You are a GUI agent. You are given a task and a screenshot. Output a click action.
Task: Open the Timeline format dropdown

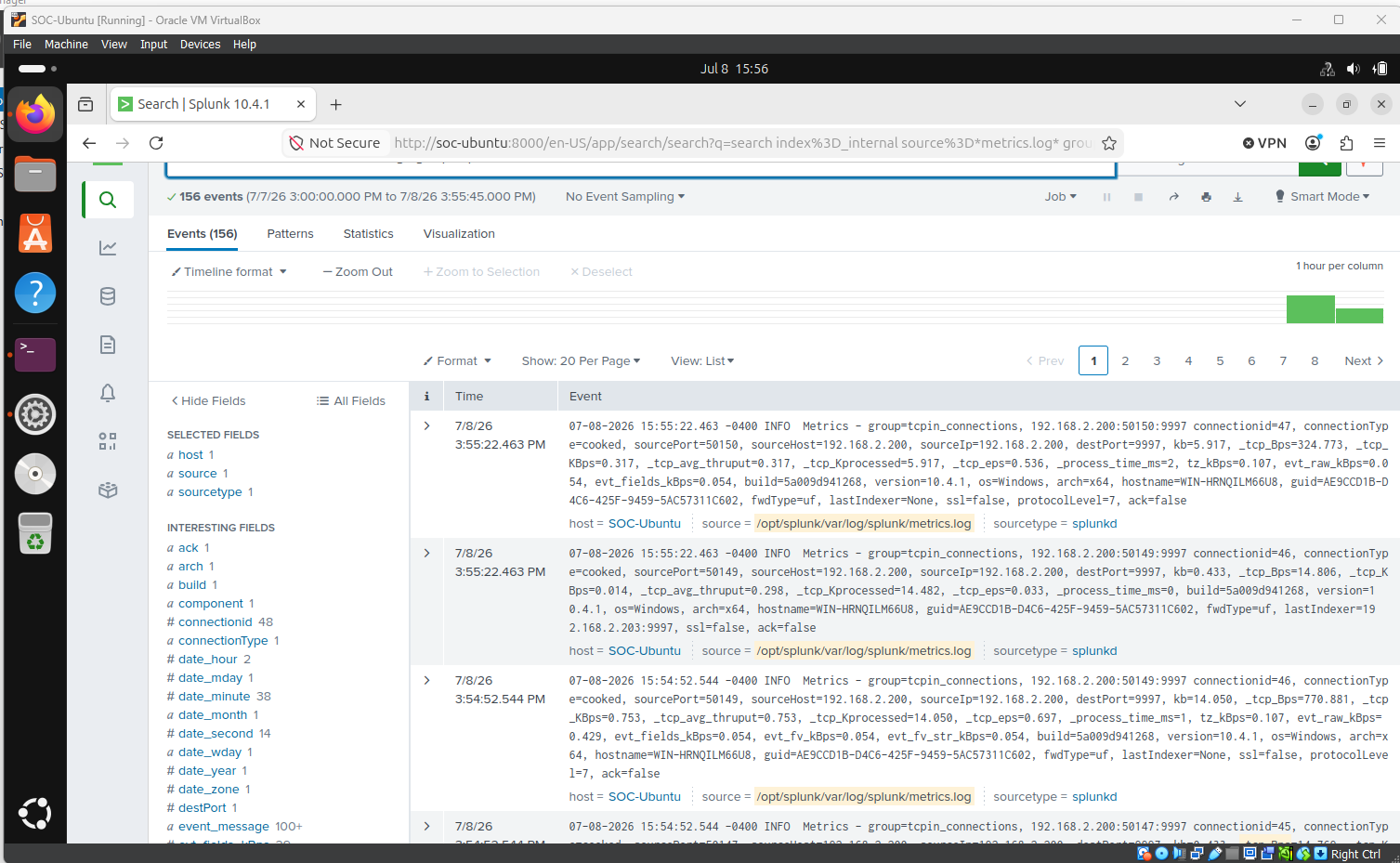229,272
